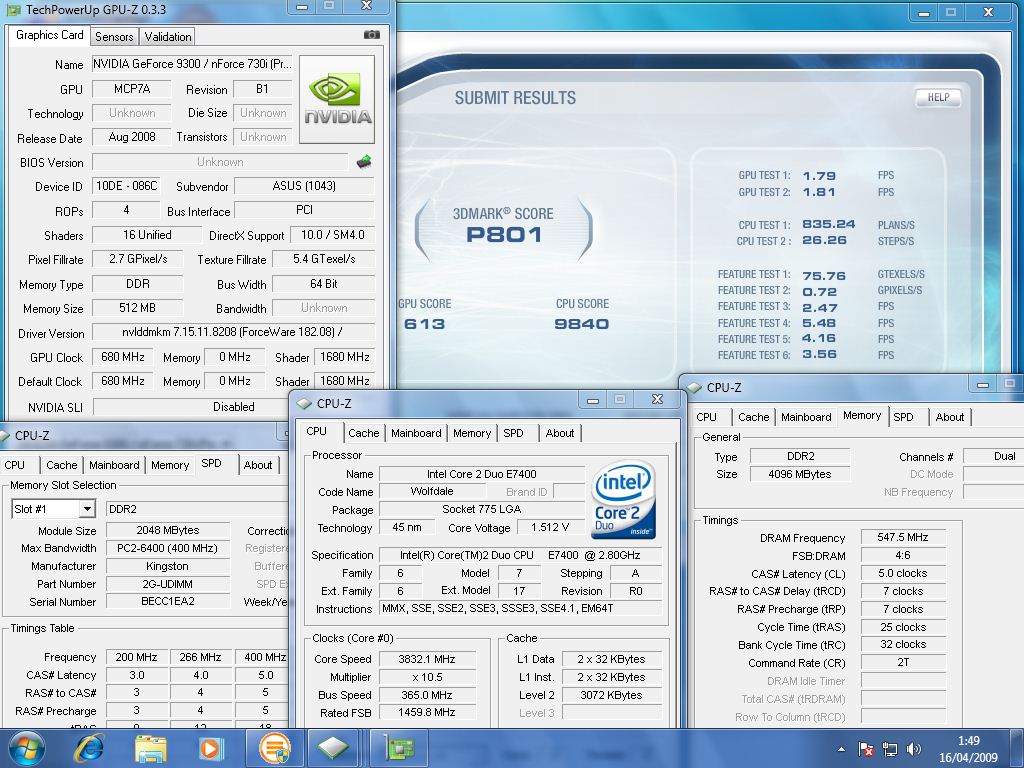Viewport: 1024px width, 768px height.
Task: Select Graphics Card tab in GPU-Z
Action: [50, 35]
